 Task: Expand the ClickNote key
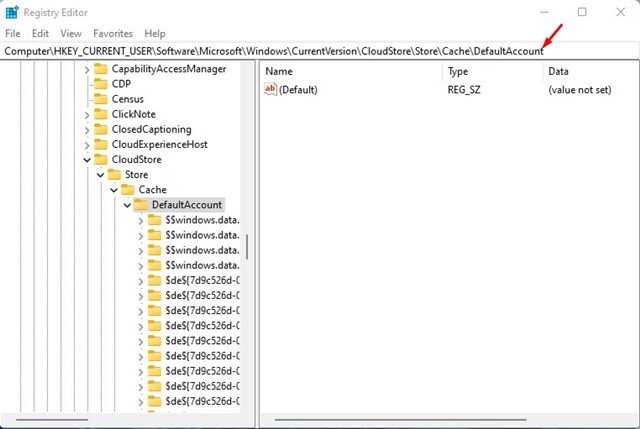87,115
